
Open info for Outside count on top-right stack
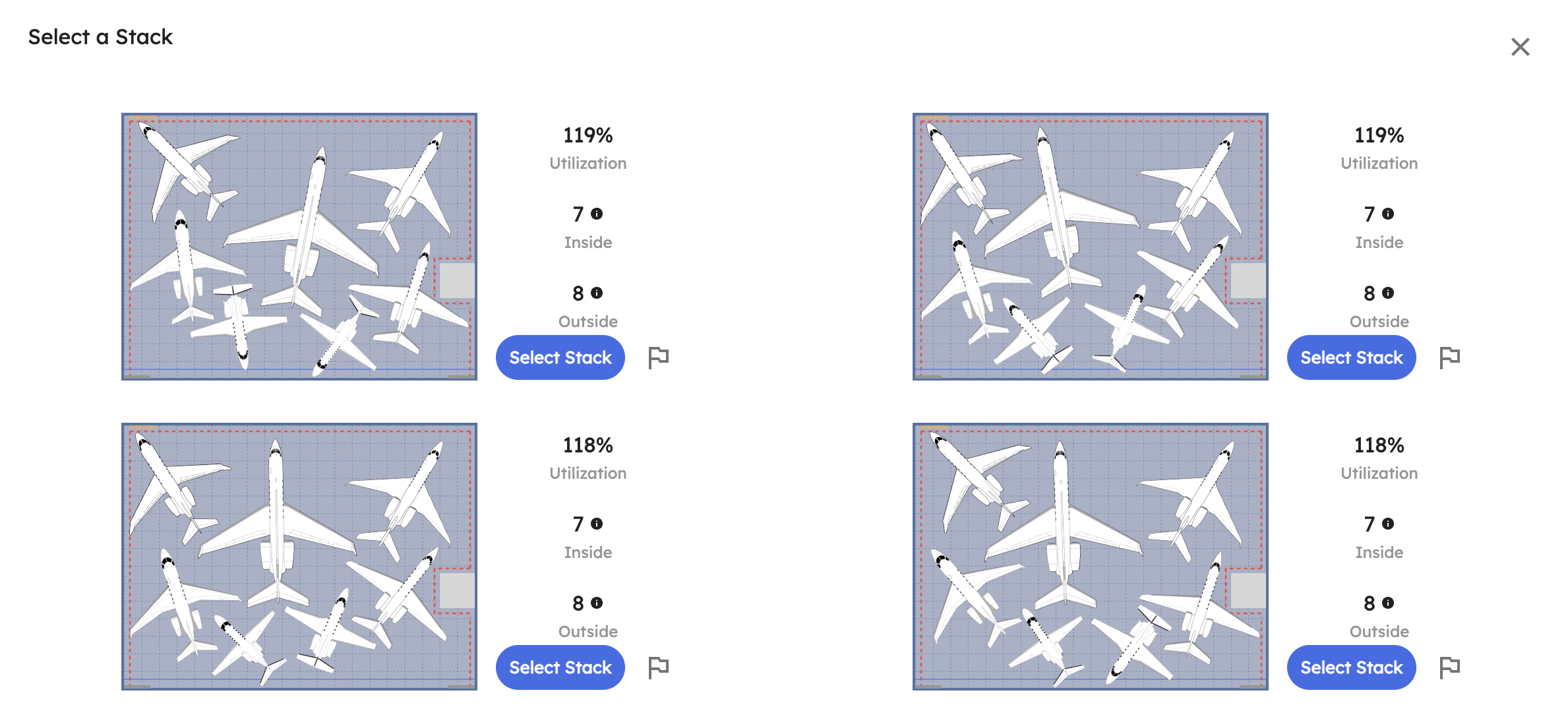pyautogui.click(x=1389, y=292)
